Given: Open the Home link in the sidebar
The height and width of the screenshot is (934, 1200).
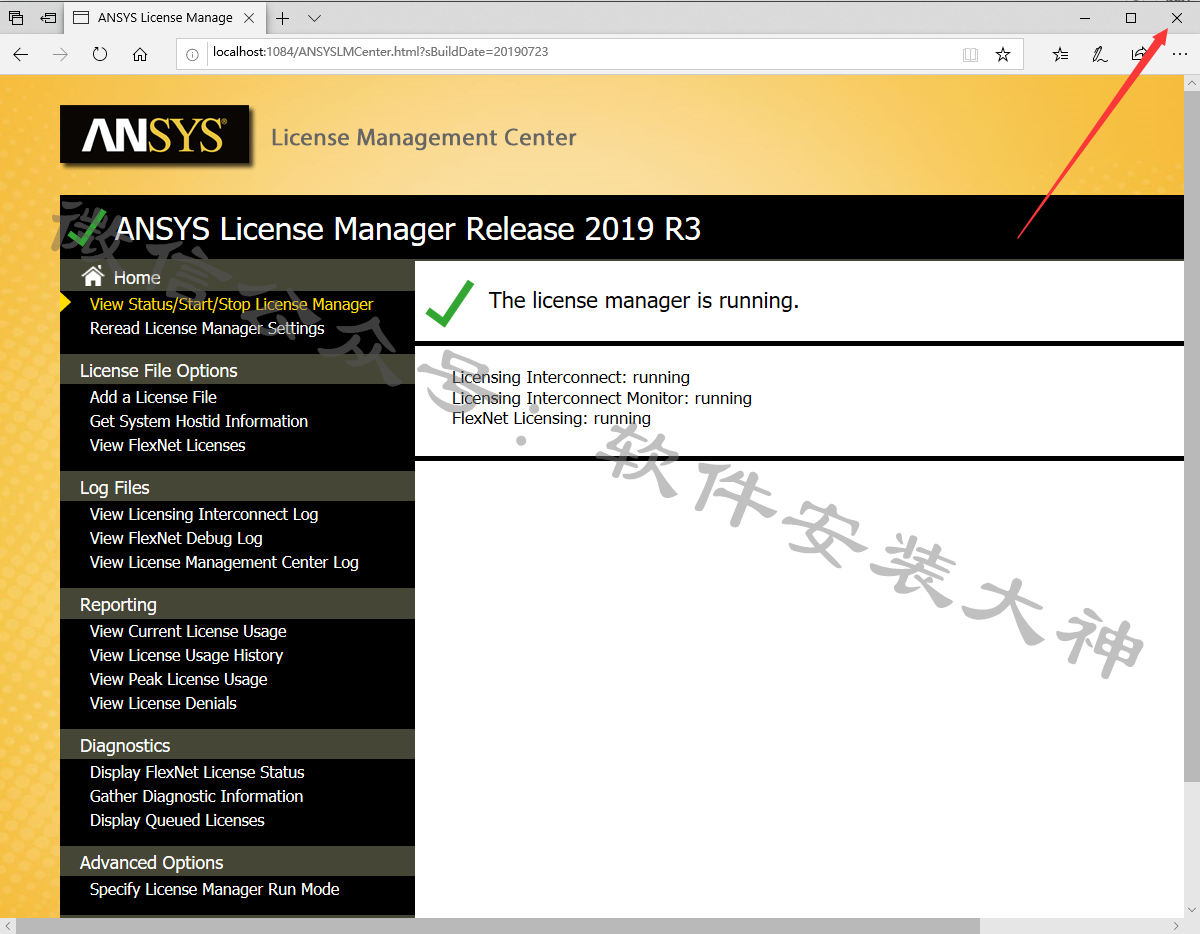Looking at the screenshot, I should tap(137, 278).
